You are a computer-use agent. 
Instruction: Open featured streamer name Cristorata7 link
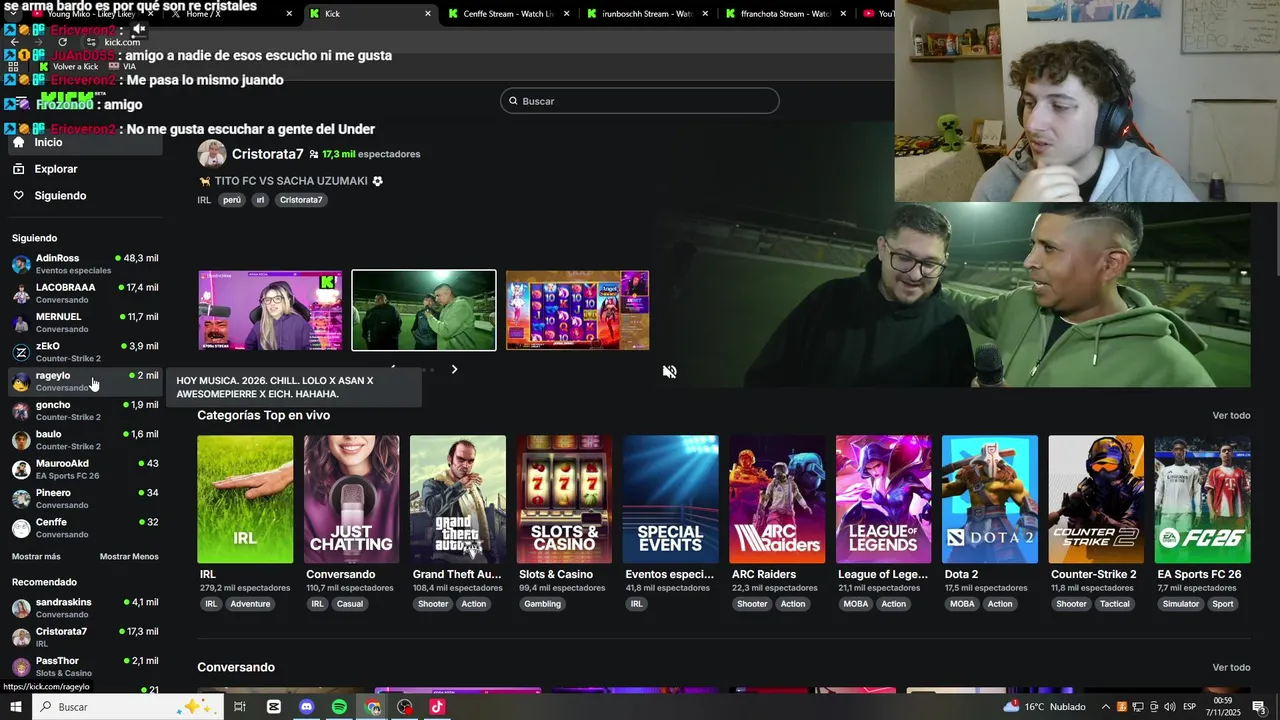click(268, 154)
